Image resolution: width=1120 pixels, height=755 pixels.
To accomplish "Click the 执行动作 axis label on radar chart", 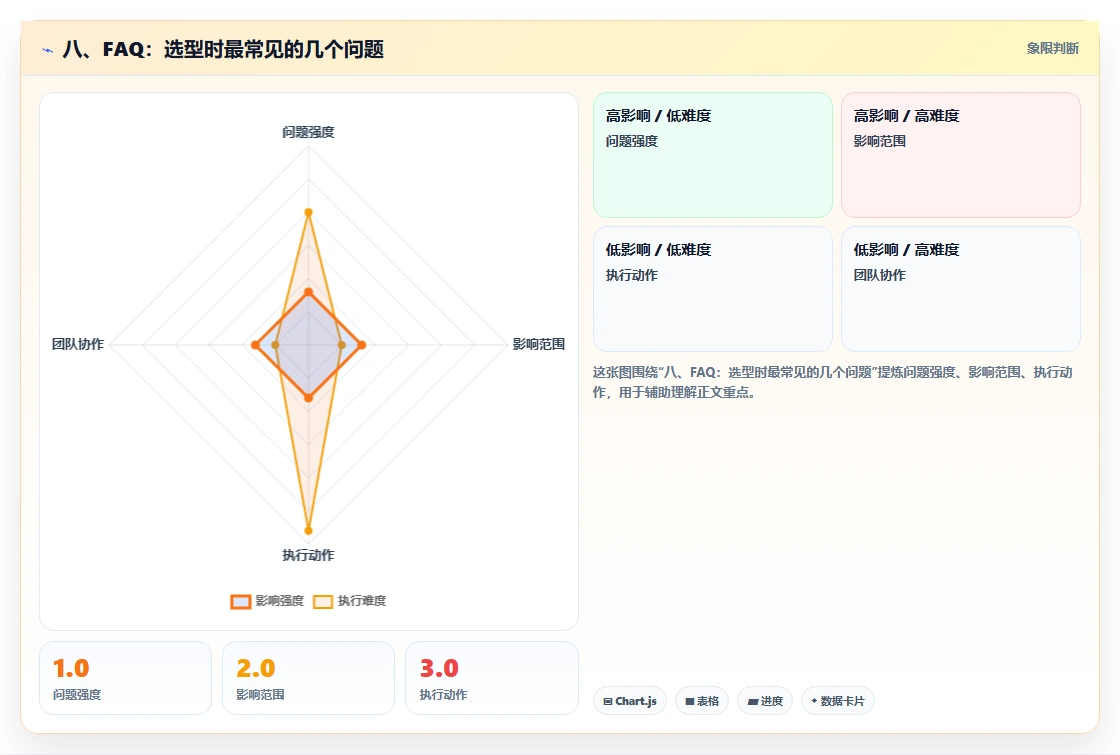I will pos(309,555).
